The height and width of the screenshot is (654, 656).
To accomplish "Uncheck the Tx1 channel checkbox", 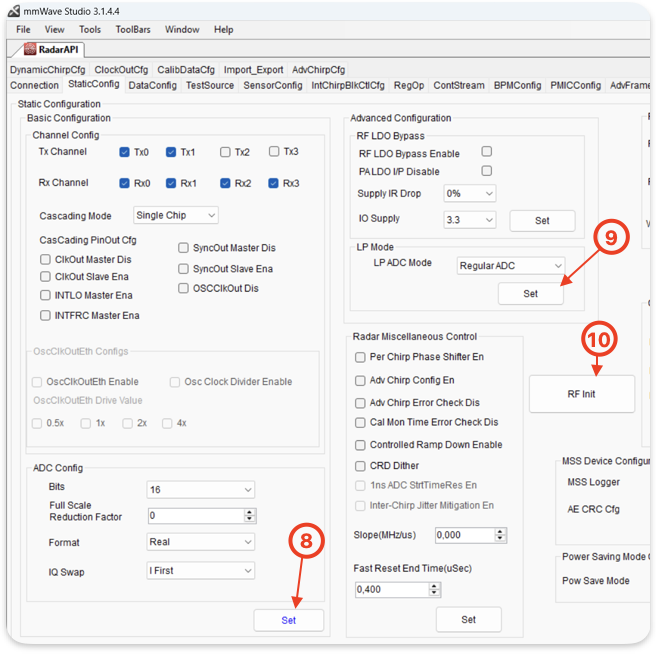I will point(171,152).
